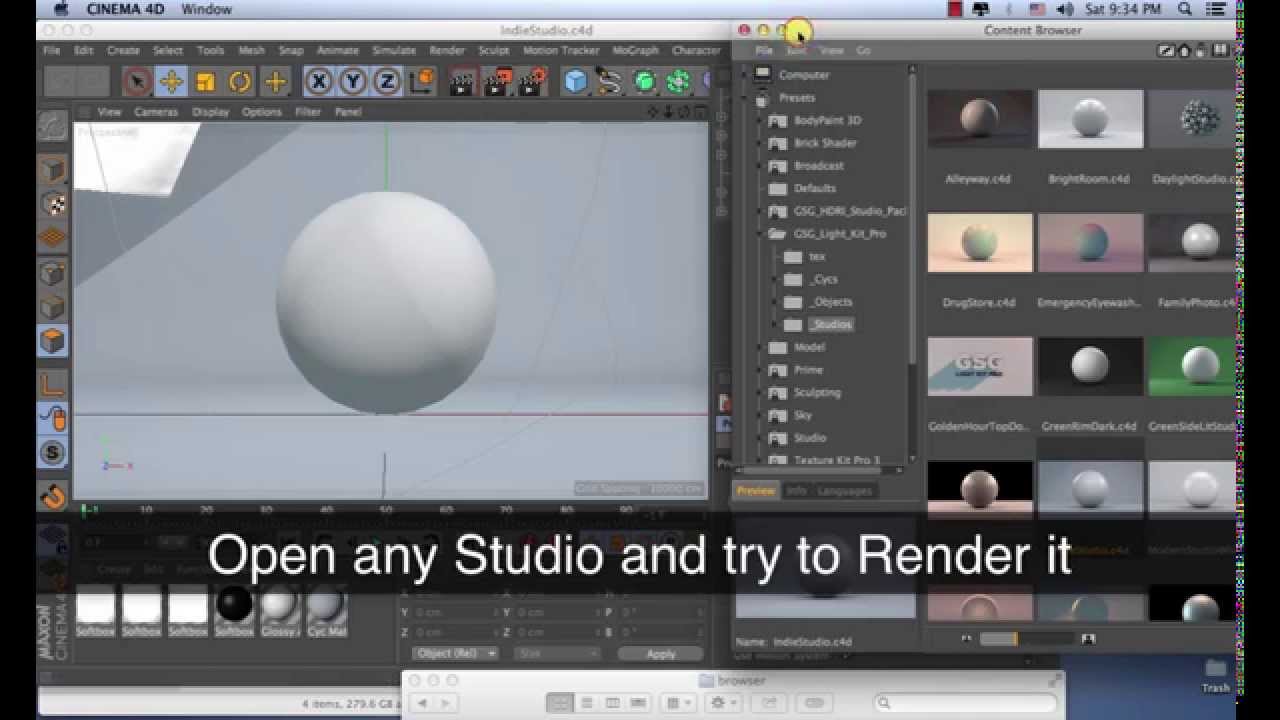The height and width of the screenshot is (720, 1280).
Task: Expand the Broadcast library
Action: click(x=761, y=166)
